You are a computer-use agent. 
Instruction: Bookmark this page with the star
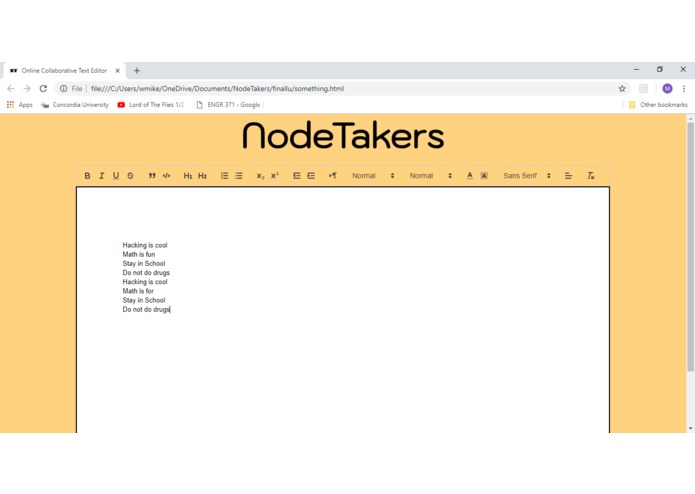[x=622, y=89]
